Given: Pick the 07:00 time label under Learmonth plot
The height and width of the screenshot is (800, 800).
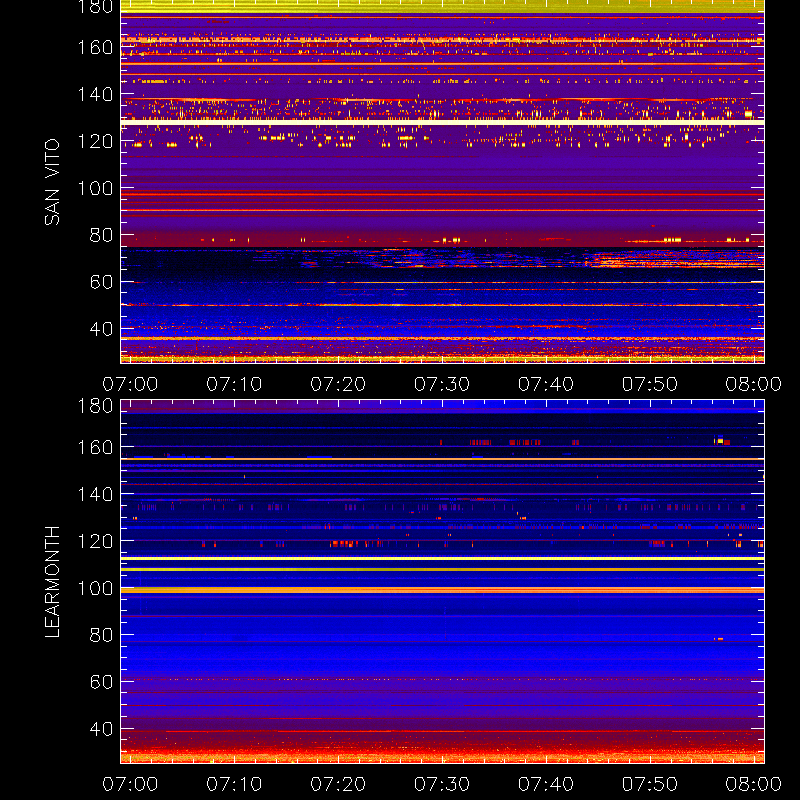Looking at the screenshot, I should point(130,784).
